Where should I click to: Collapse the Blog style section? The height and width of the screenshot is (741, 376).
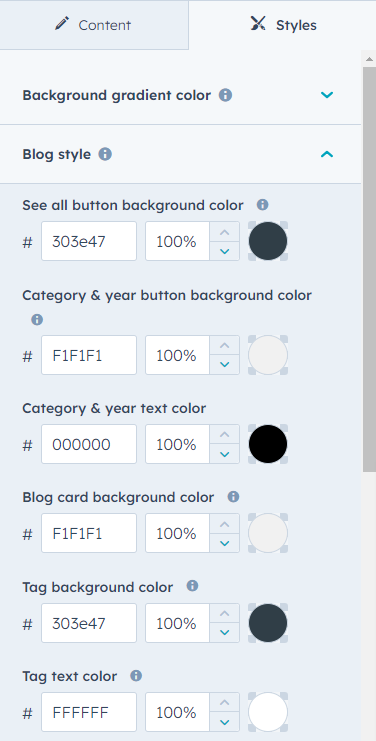click(x=327, y=154)
